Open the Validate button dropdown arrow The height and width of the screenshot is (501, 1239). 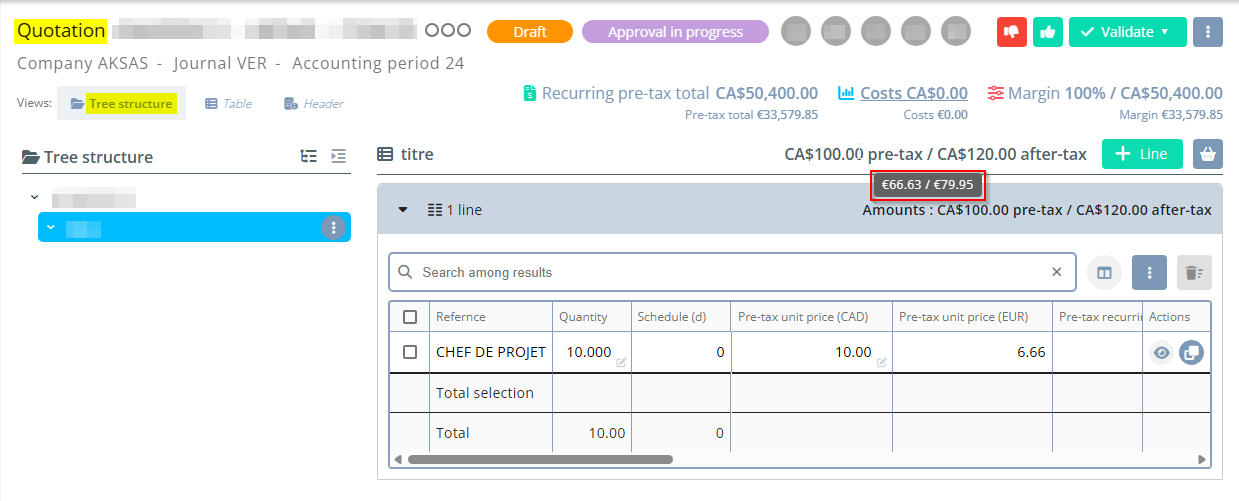click(x=1165, y=32)
